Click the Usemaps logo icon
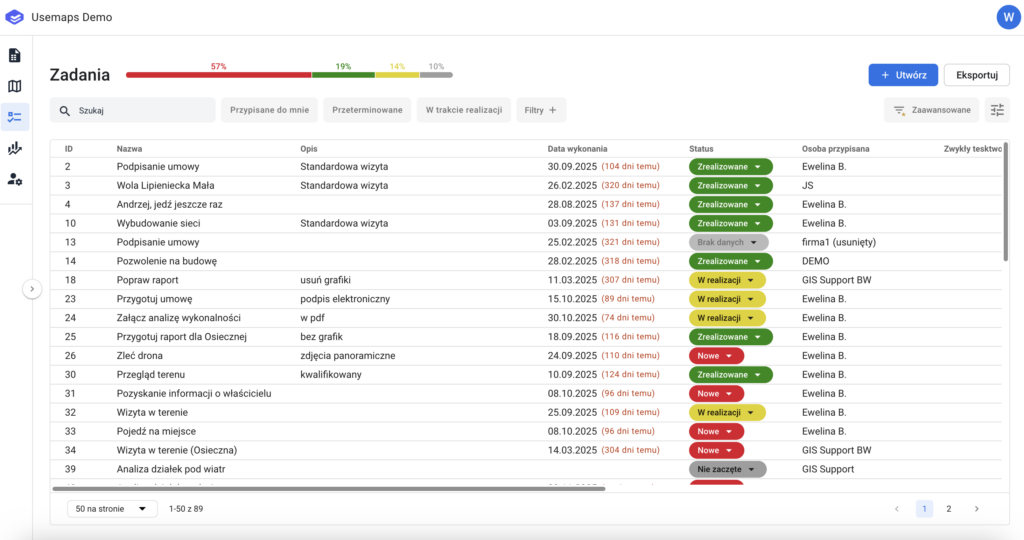This screenshot has height=540, width=1024. pyautogui.click(x=15, y=17)
